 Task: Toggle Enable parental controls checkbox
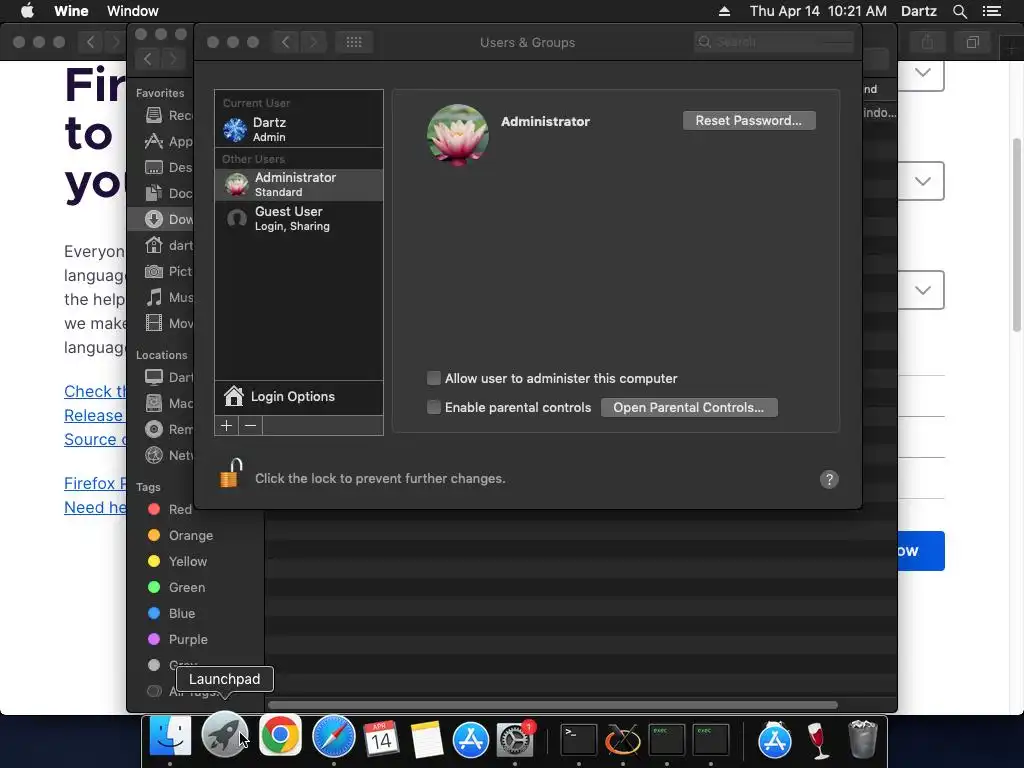click(x=434, y=408)
